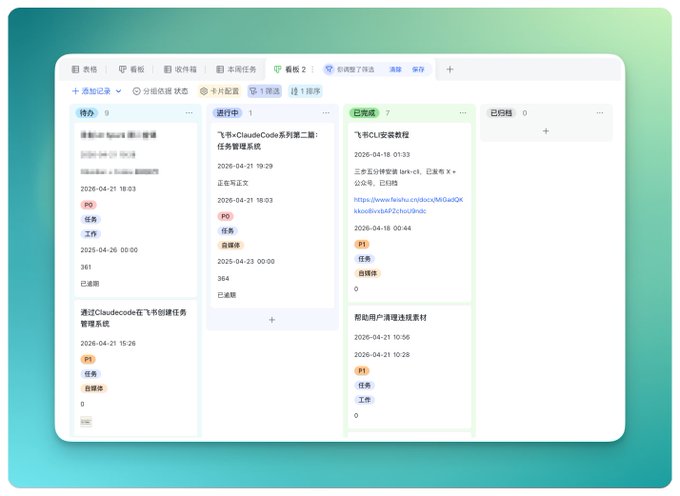Image resolution: width=680 pixels, height=496 pixels.
Task: Click the P1 tag in 飞书CLI安装教程 card
Action: [362, 244]
